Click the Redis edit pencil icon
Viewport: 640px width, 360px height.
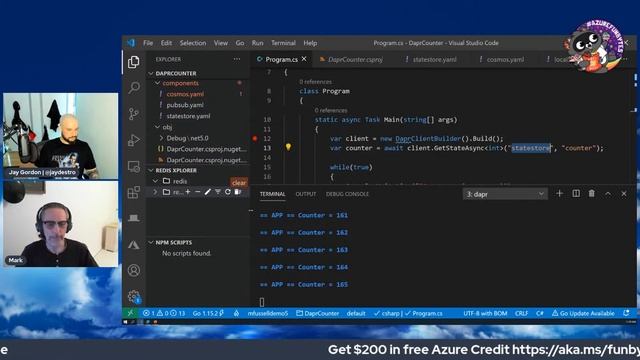[208, 192]
